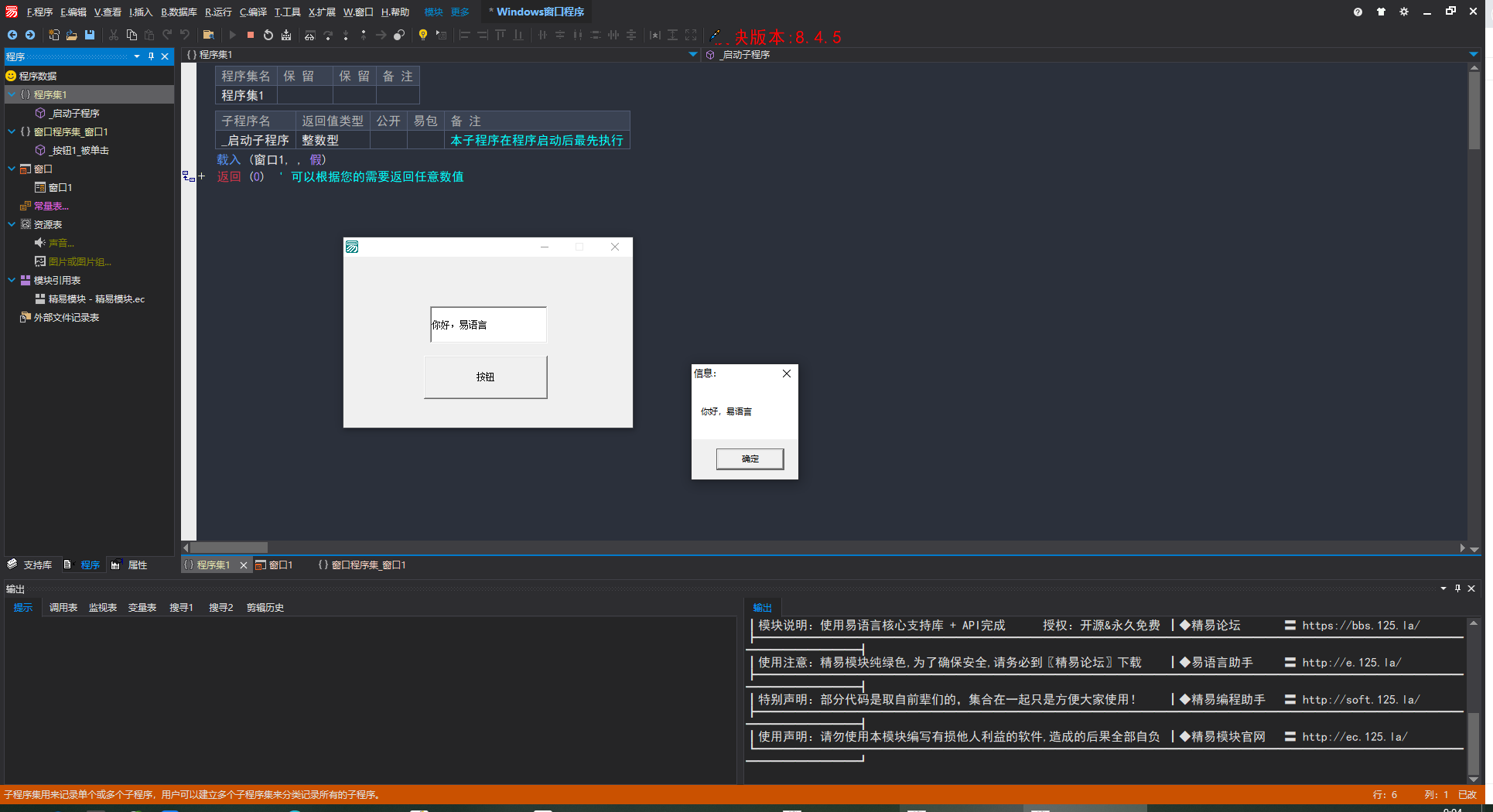This screenshot has height=812, width=1493.
Task: Select 窗口1 item in the program tree
Action: 54,187
